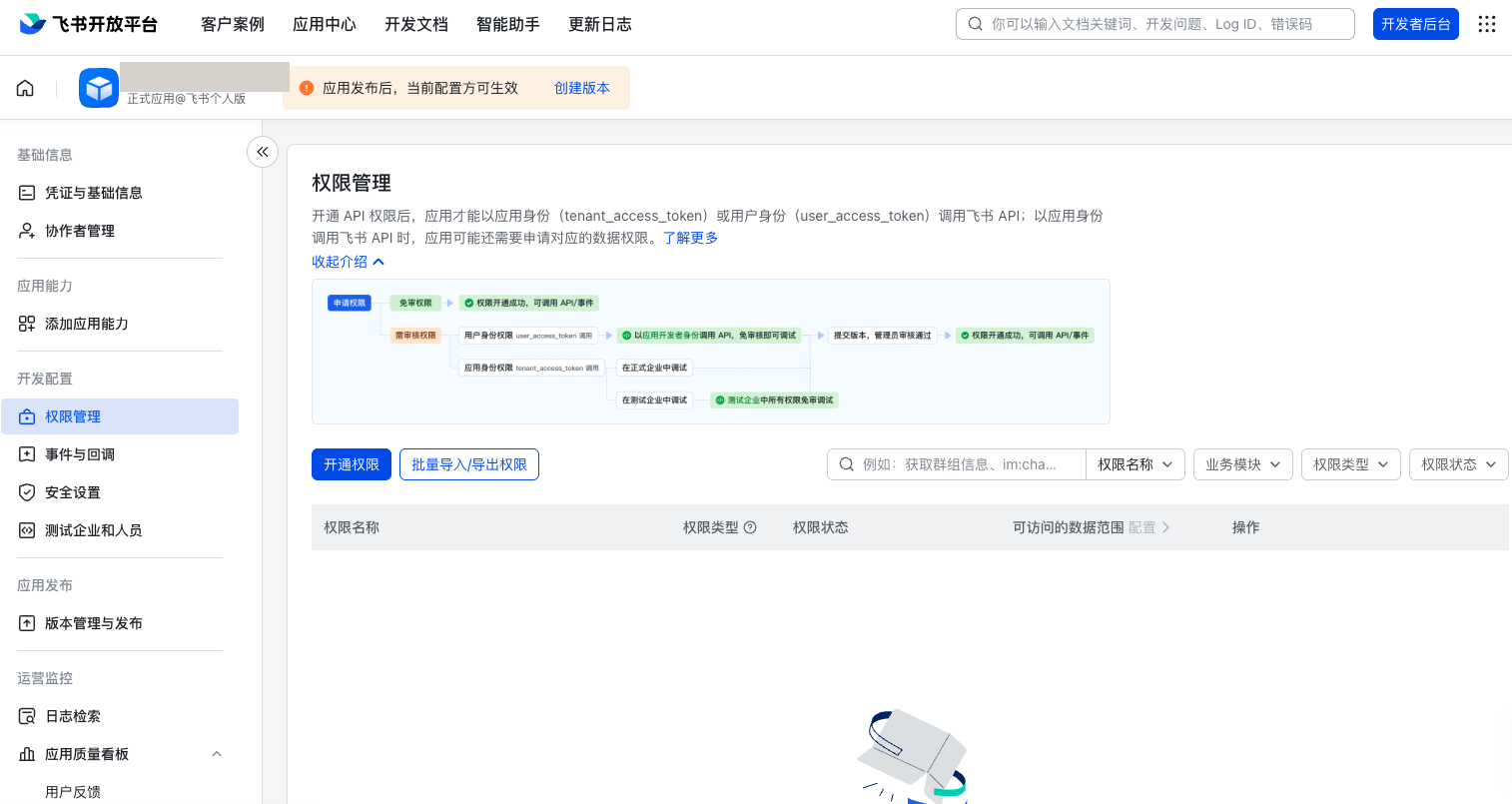Open 安全设置 in sidebar

tap(120, 492)
